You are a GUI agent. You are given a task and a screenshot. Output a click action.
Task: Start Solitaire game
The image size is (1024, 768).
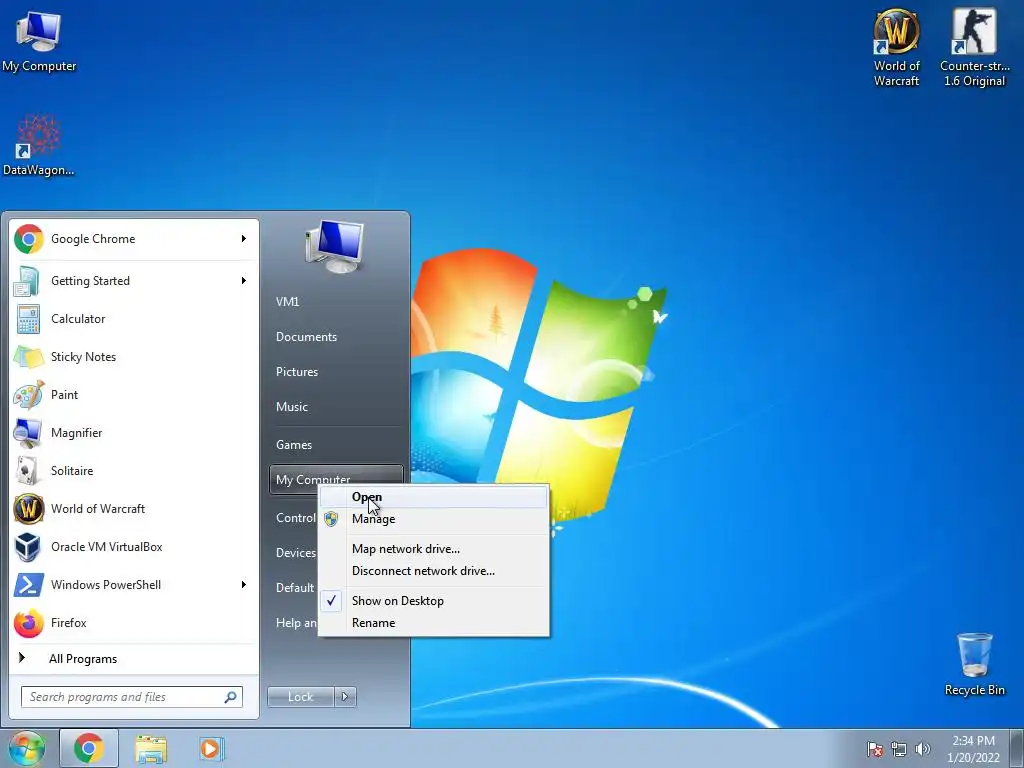pos(134,470)
